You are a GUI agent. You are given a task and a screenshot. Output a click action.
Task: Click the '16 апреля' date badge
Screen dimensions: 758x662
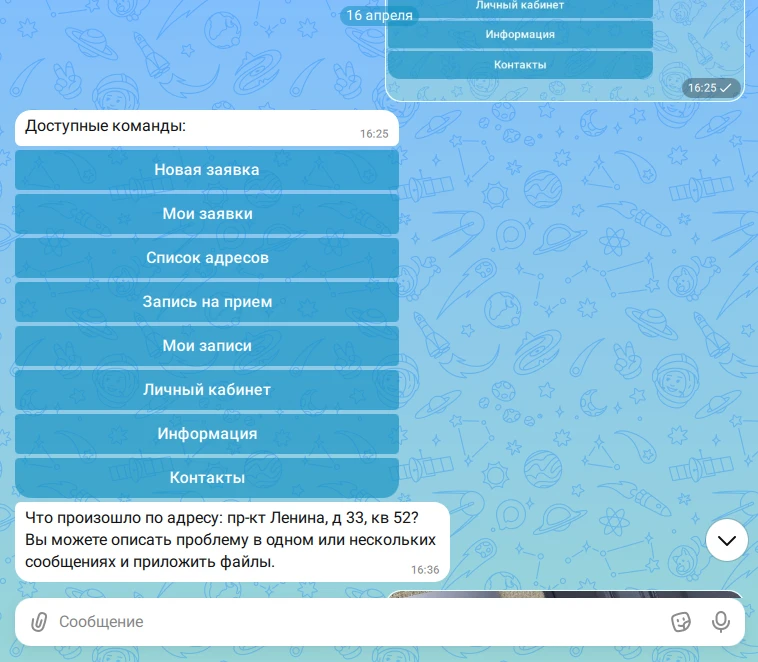point(379,15)
